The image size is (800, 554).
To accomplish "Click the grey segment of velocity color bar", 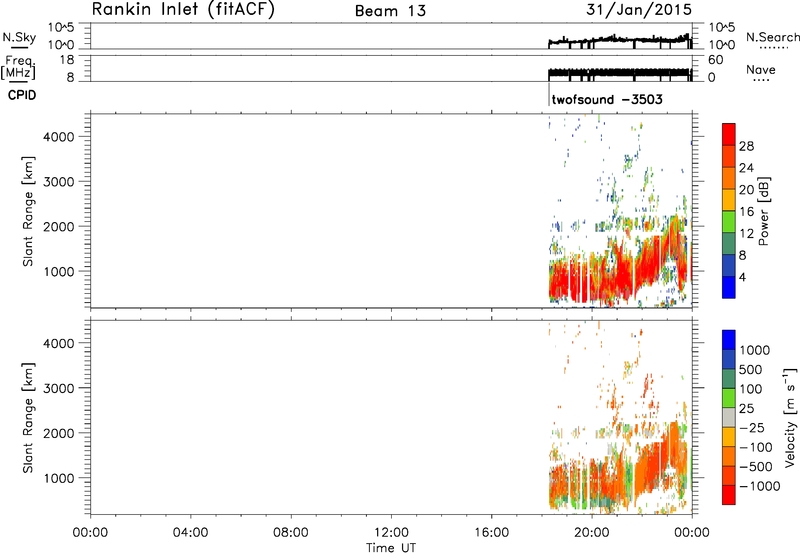I will [729, 418].
